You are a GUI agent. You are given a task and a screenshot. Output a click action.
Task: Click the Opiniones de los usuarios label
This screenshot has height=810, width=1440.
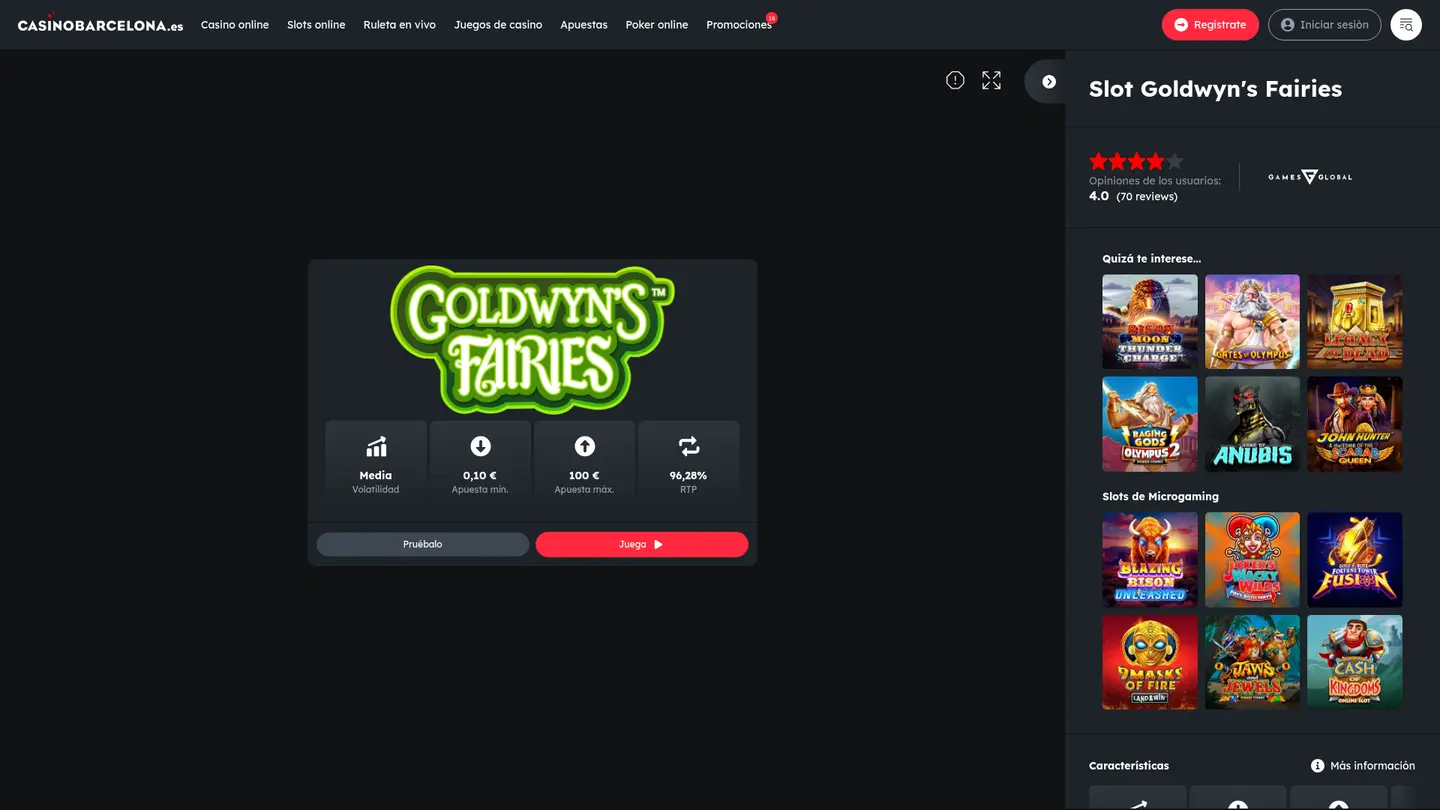[x=1155, y=181]
